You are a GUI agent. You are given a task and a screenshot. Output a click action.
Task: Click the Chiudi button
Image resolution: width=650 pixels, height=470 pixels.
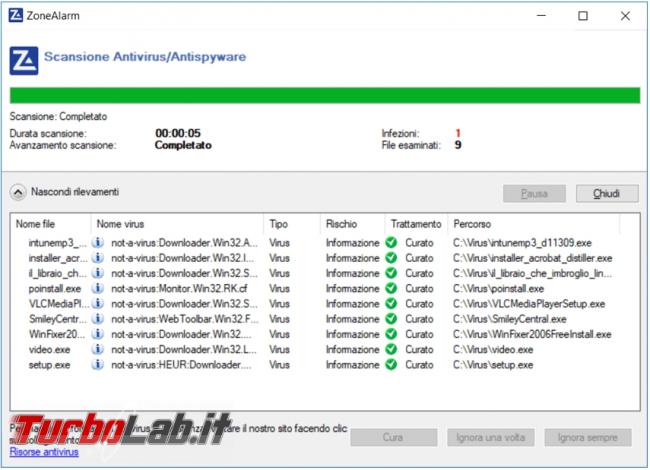coord(607,194)
